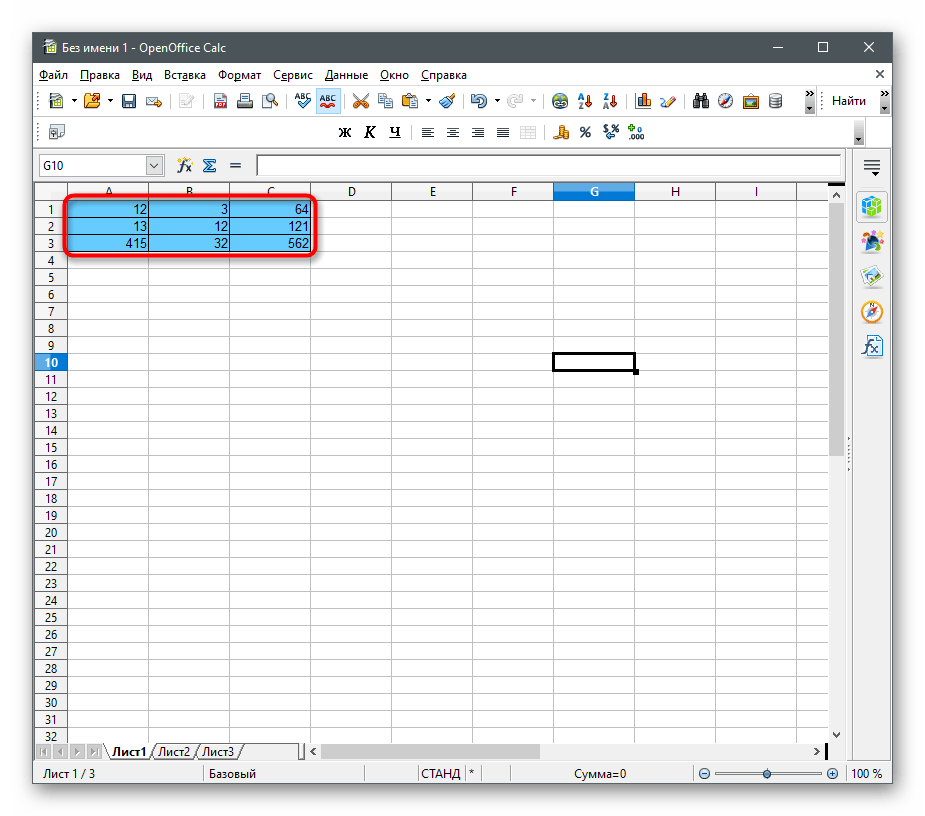Viewport: 925px width, 816px height.
Task: Open the sidebar Functions panel icon
Action: (x=872, y=346)
